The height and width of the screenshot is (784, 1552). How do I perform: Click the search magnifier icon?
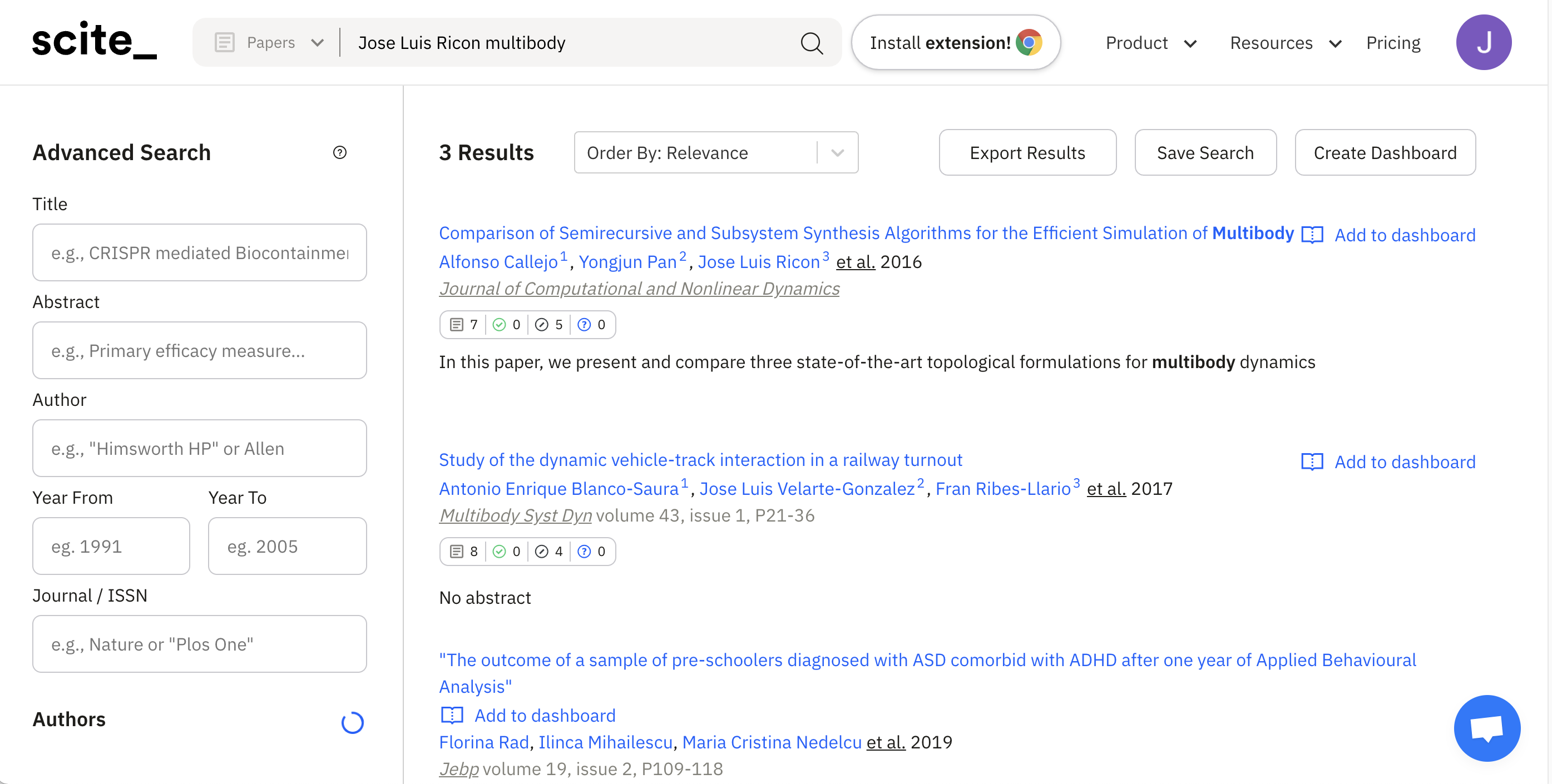click(x=811, y=42)
